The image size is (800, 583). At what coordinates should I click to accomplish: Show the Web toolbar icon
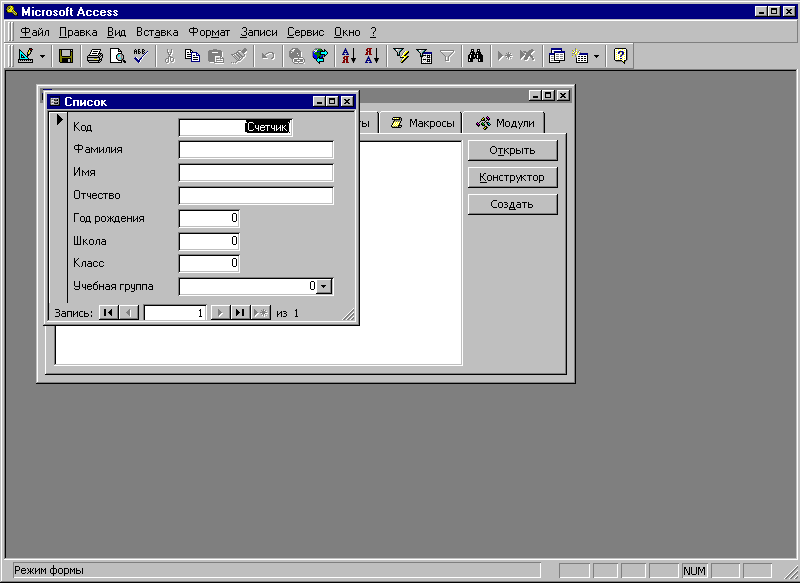coord(320,56)
